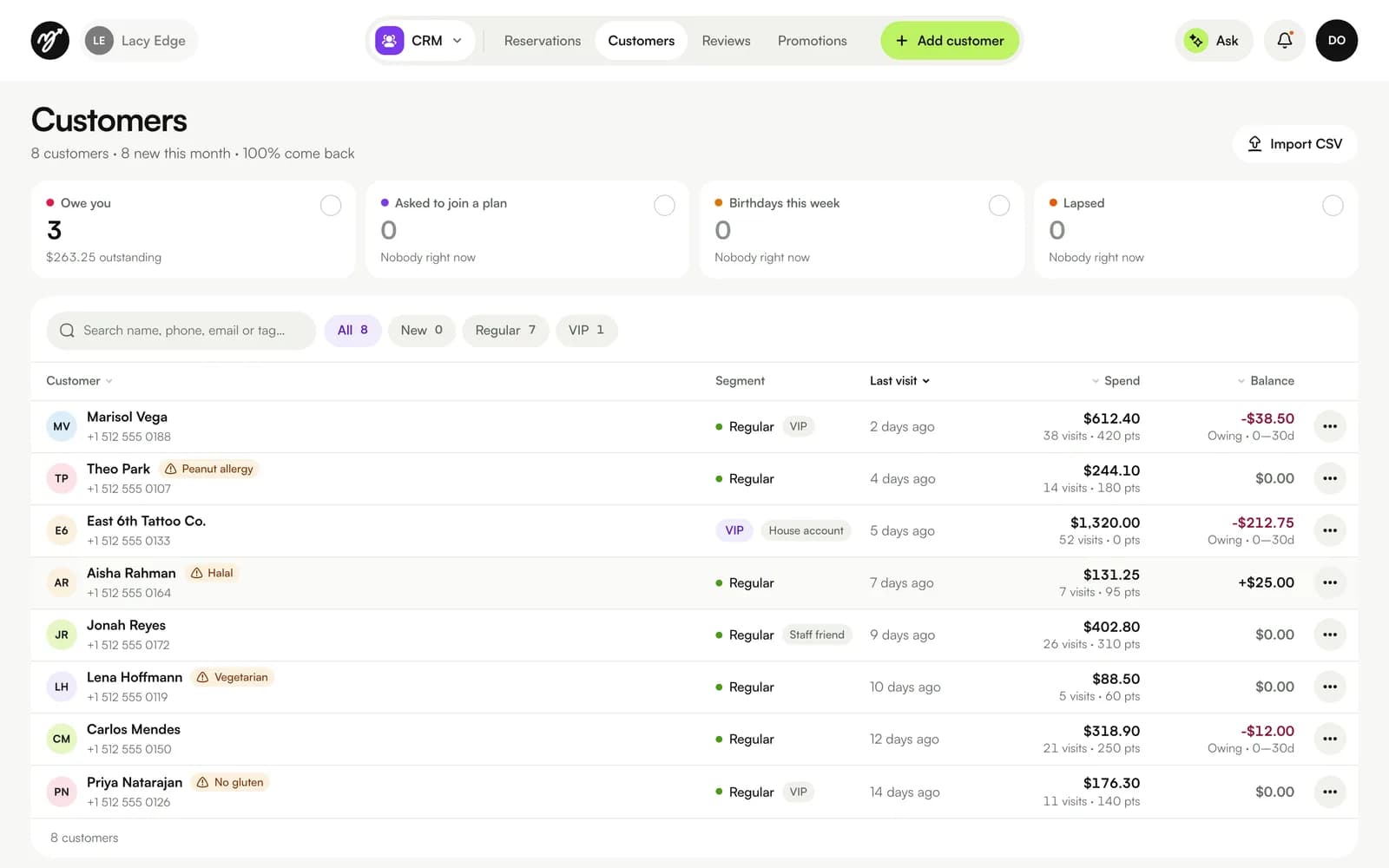Open row actions for Lena Hoffmann
Screen dimensions: 1389x868
pos(1329,687)
